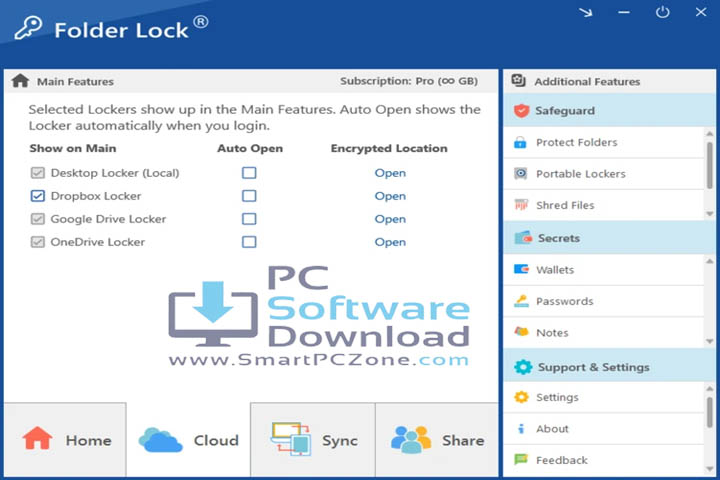Open Portable Lockers menu item
The width and height of the screenshot is (720, 480).
click(x=604, y=174)
